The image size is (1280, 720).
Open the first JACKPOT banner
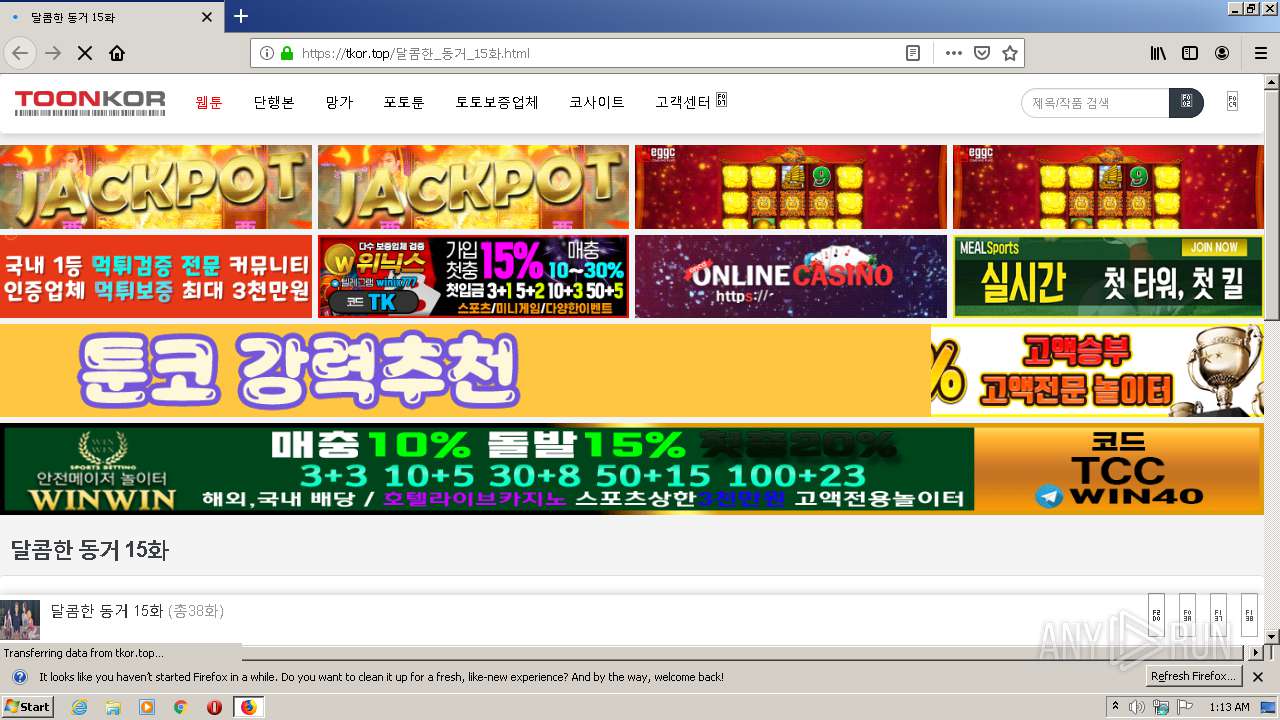[156, 187]
